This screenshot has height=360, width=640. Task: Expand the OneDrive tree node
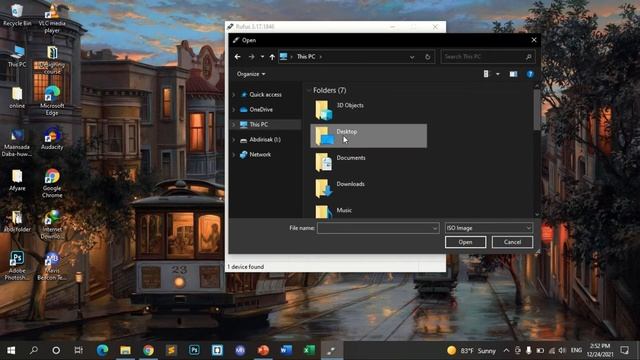coord(234,110)
